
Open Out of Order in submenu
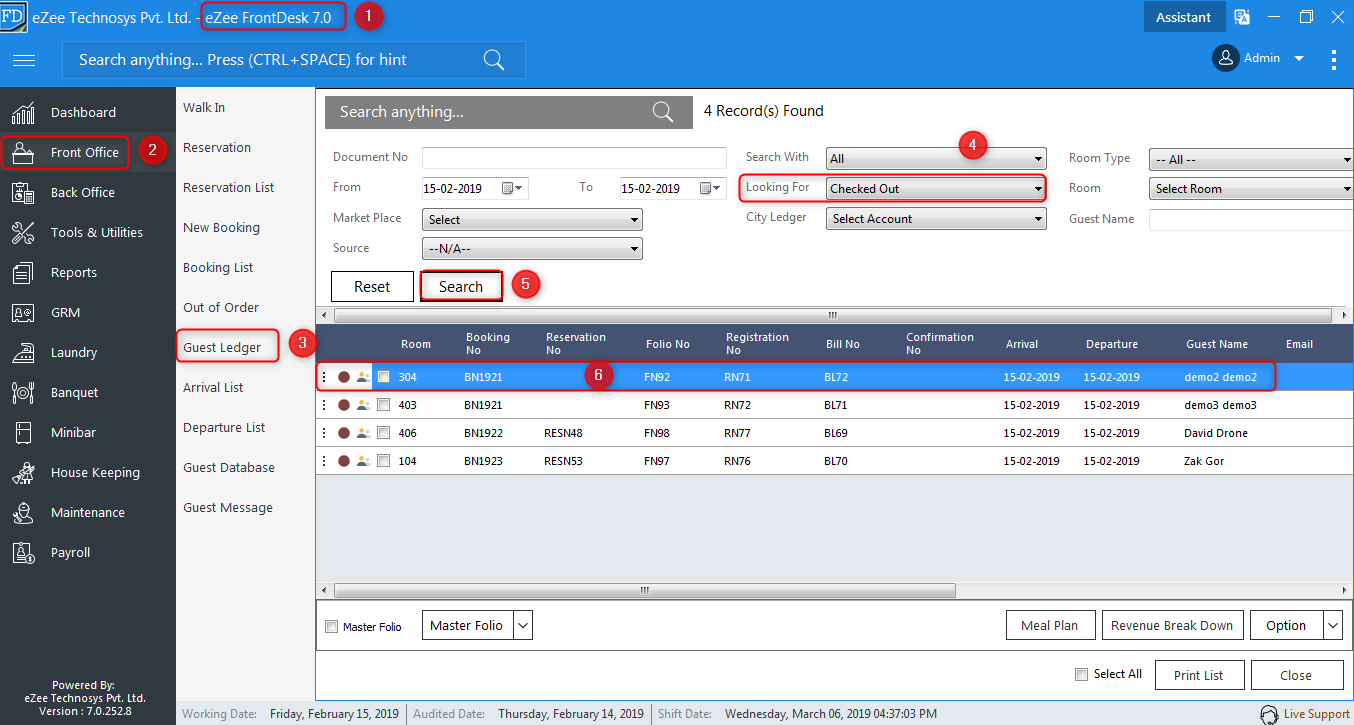pos(221,307)
